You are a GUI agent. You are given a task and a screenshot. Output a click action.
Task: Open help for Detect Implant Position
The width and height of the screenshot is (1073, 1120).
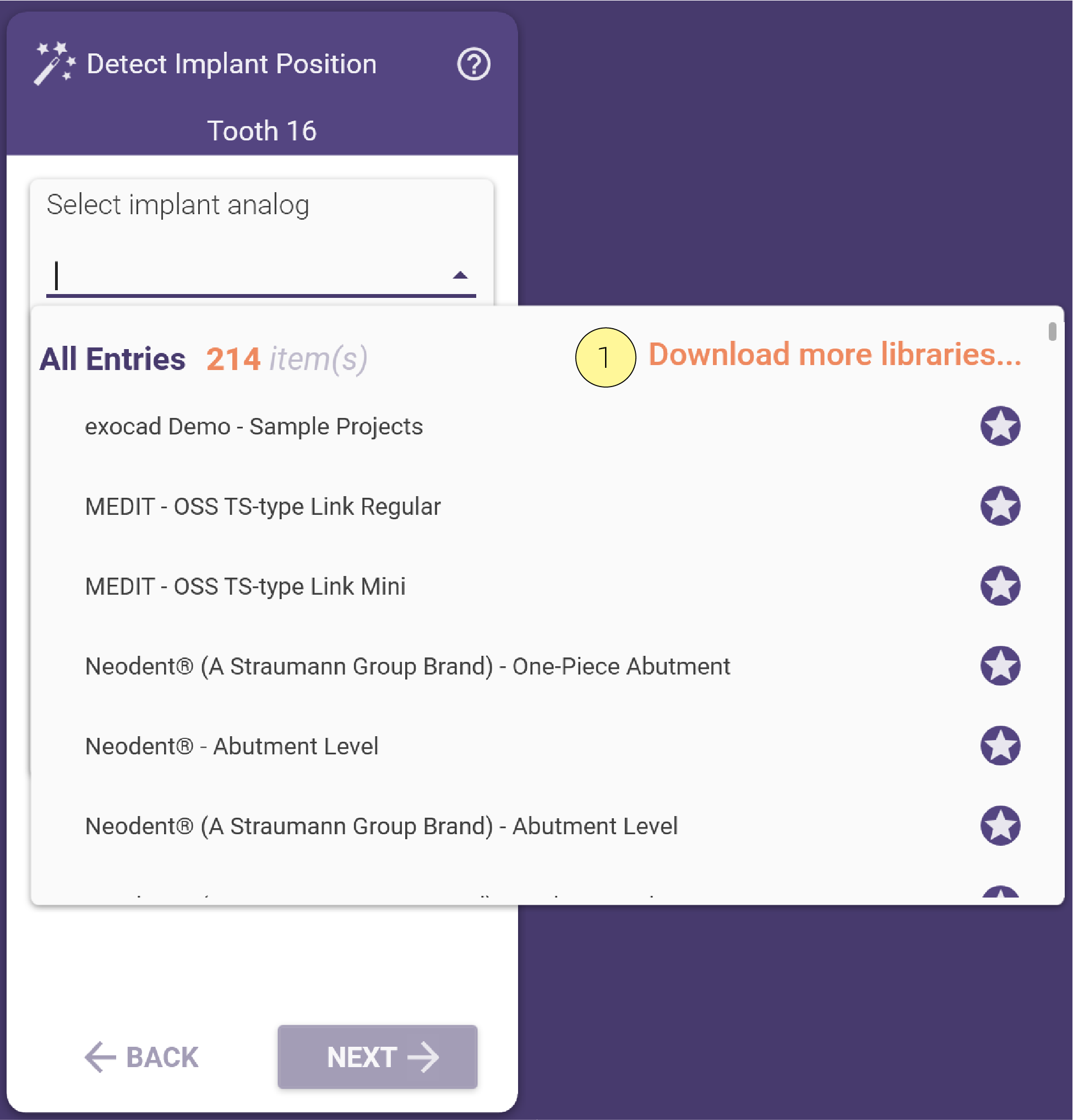pos(473,64)
